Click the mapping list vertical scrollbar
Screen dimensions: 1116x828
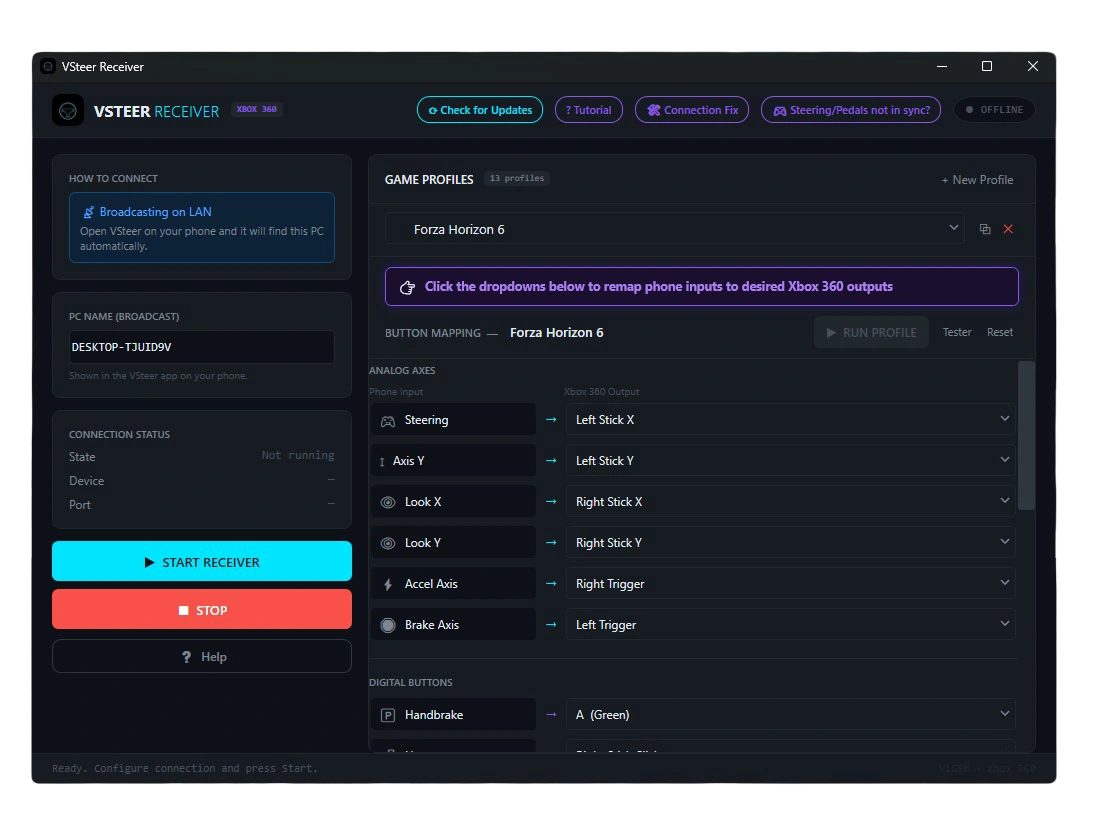[x=1026, y=436]
